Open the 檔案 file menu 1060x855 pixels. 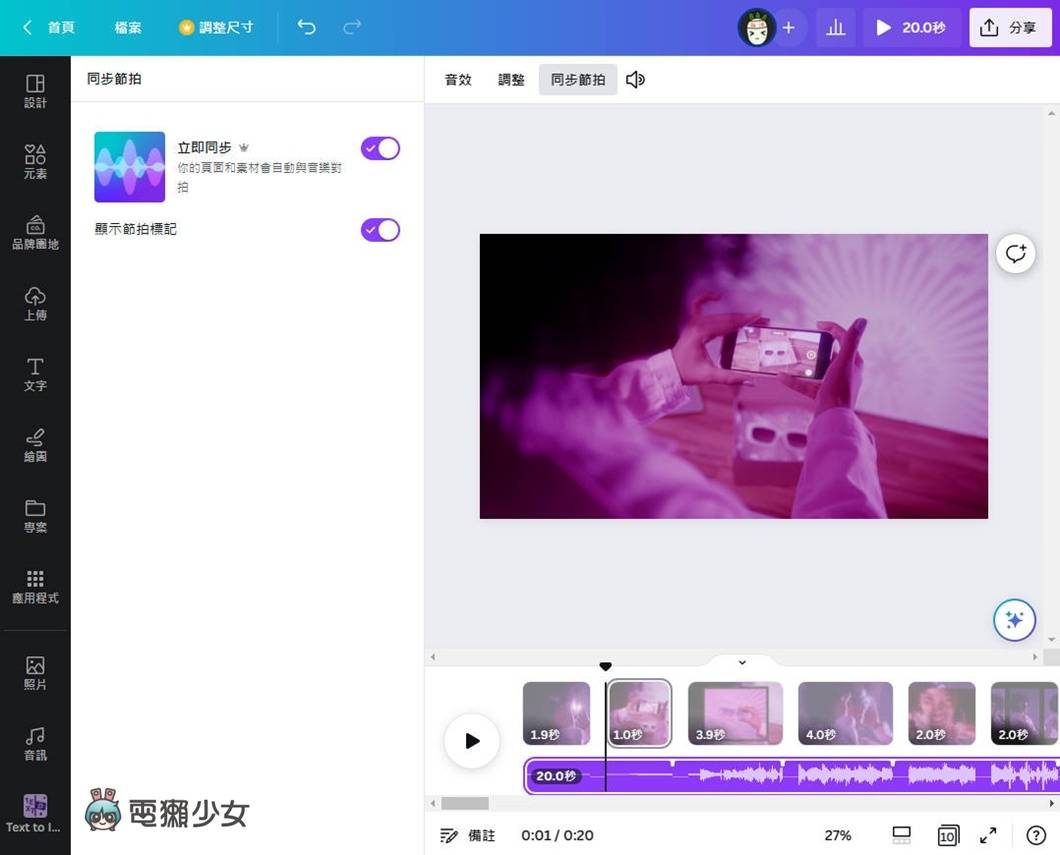(128, 27)
